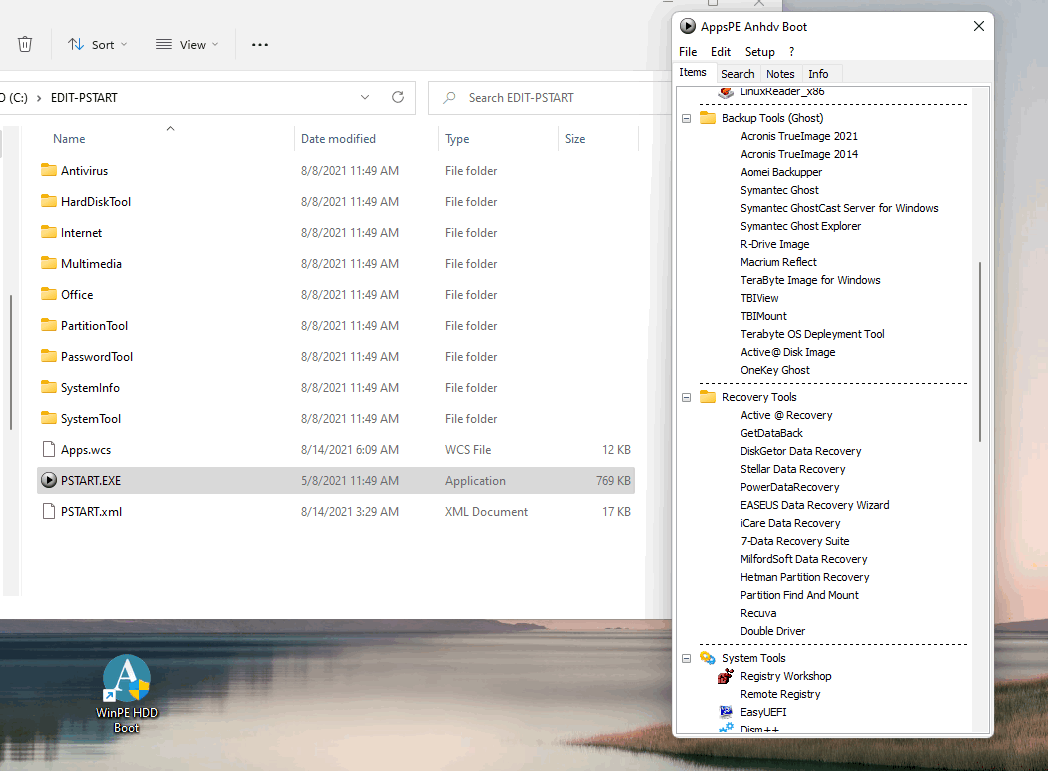1048x771 pixels.
Task: Select the PartitionTool folder icon
Action: point(49,325)
